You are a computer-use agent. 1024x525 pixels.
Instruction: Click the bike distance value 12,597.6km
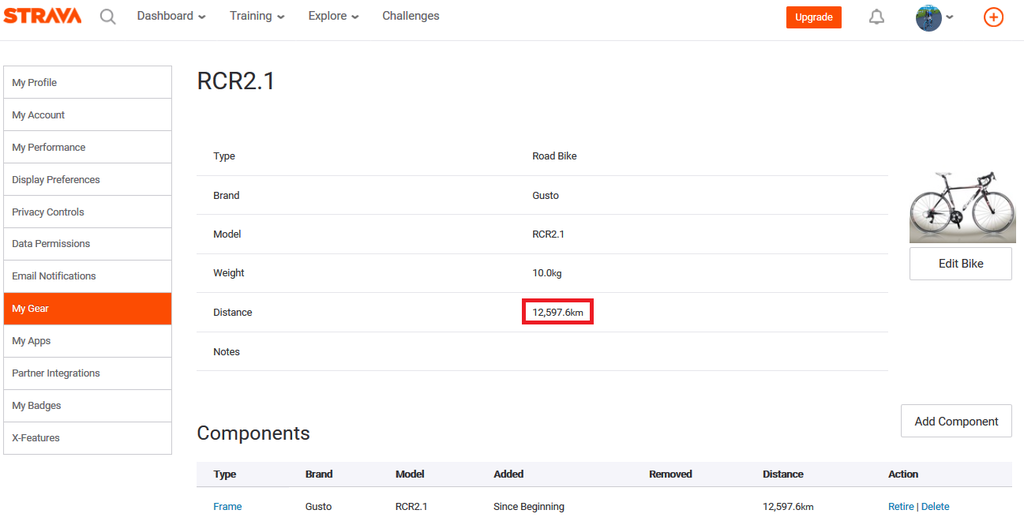[558, 313]
